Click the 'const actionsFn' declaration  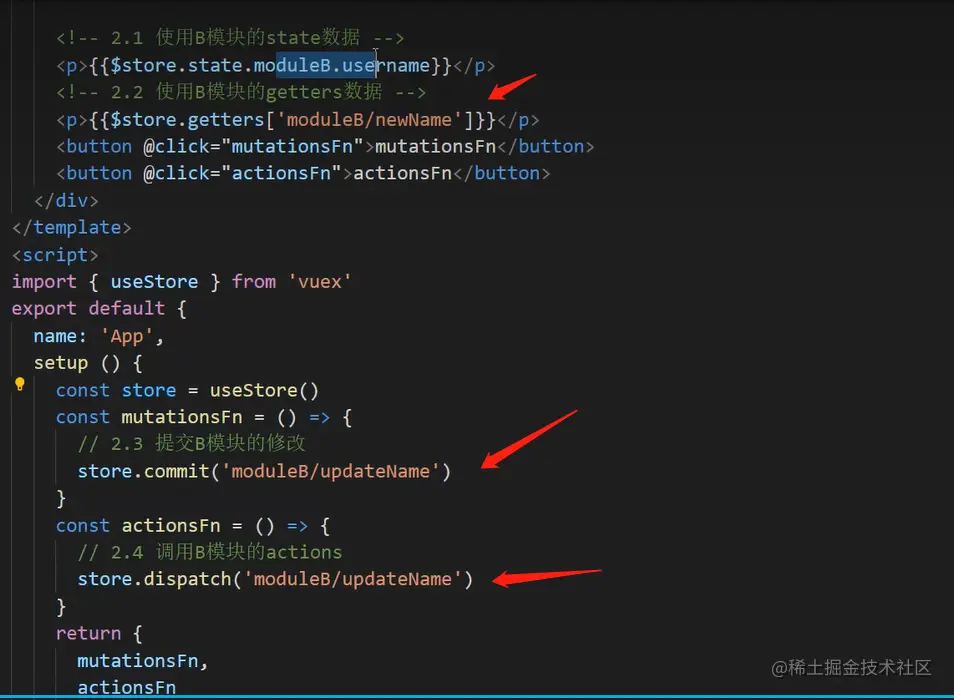point(193,525)
